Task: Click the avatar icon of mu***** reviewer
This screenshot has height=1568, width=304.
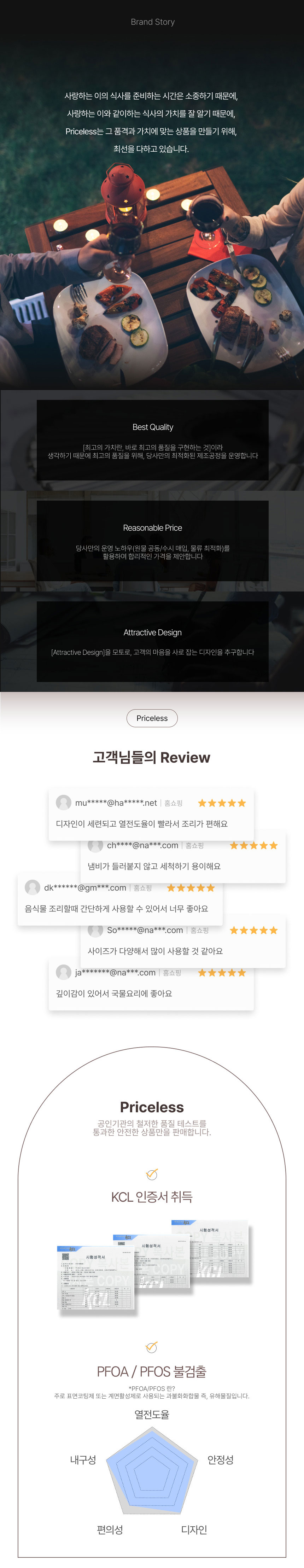Action: [x=63, y=802]
